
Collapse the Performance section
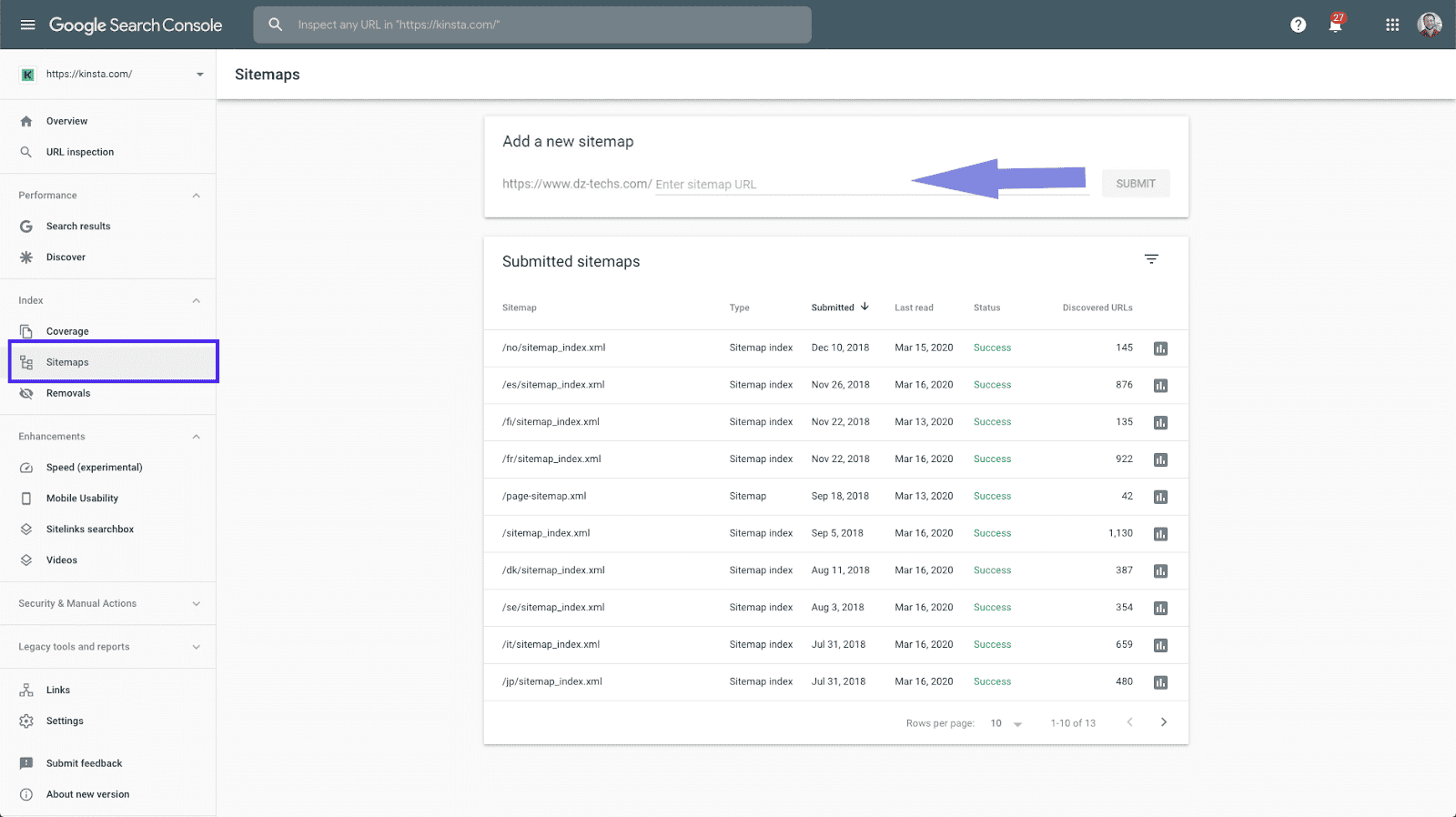coord(196,196)
